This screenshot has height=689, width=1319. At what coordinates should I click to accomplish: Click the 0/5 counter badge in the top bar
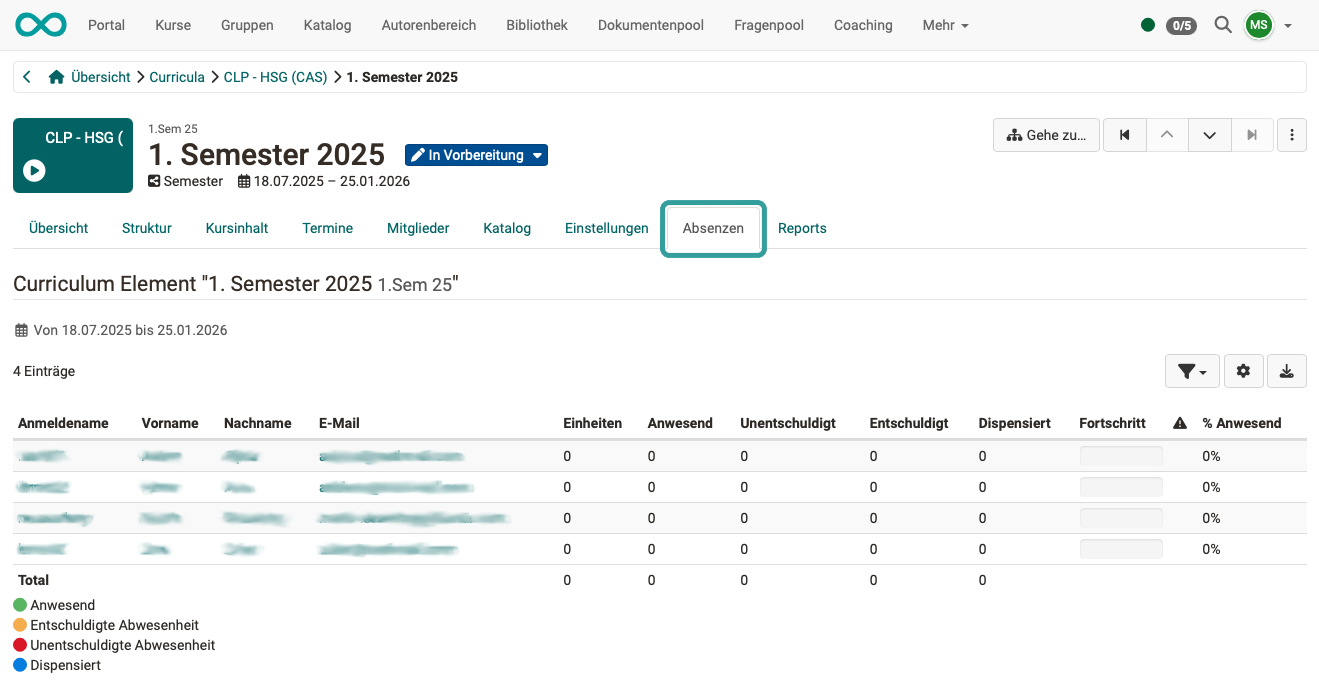(1182, 25)
